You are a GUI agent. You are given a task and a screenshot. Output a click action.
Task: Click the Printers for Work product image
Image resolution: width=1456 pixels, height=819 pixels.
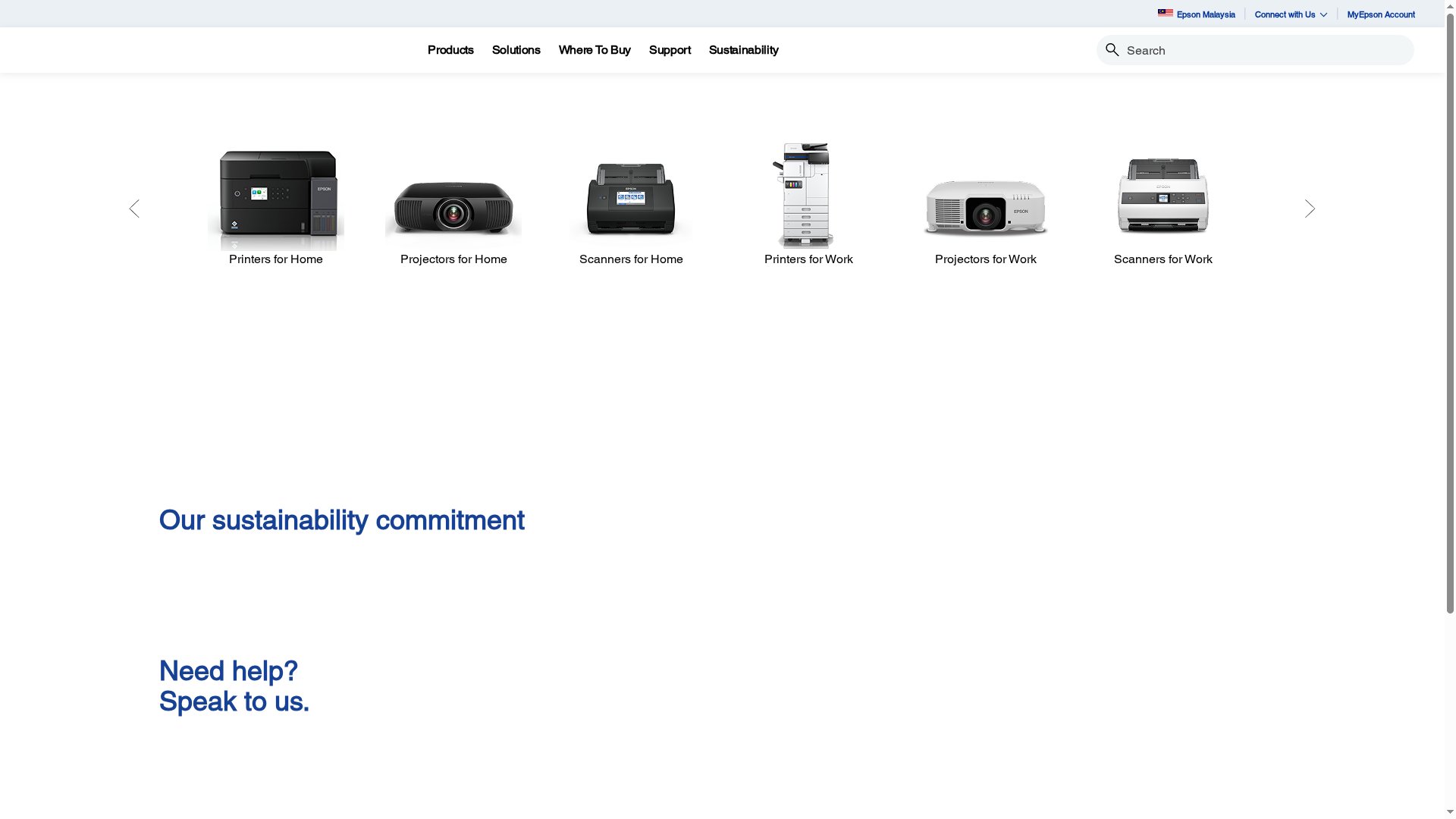(808, 195)
